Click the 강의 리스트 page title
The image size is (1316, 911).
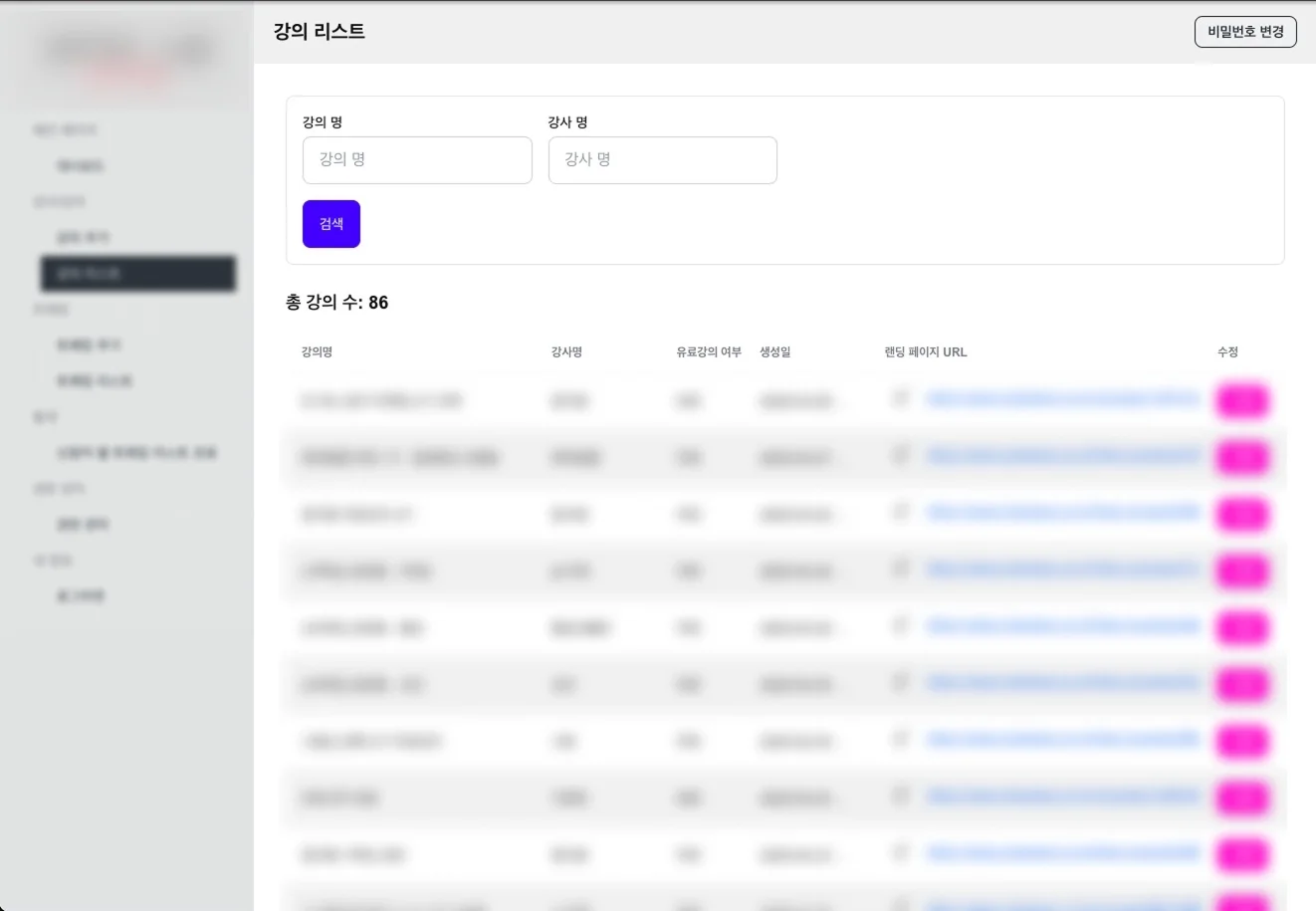[320, 32]
